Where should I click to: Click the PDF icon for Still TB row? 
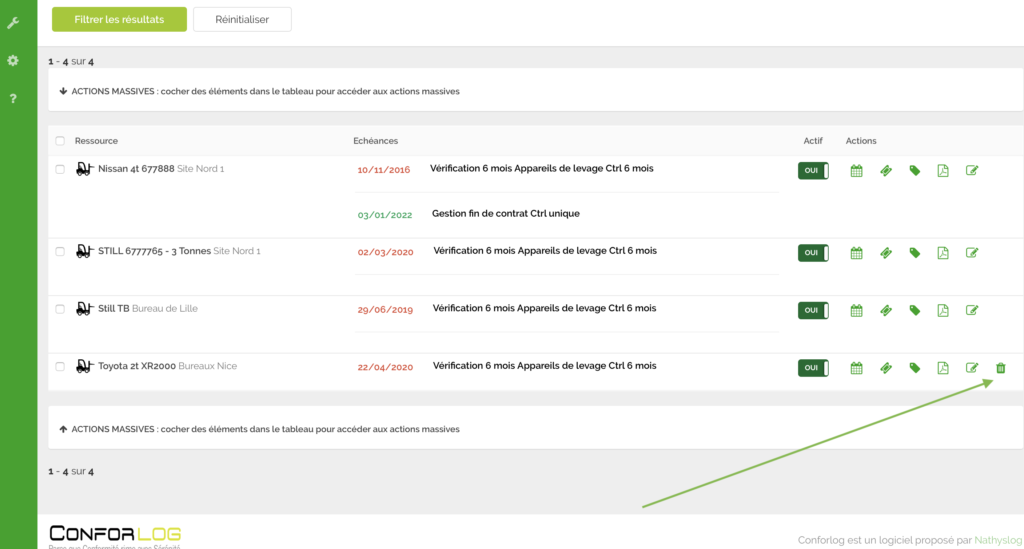942,311
